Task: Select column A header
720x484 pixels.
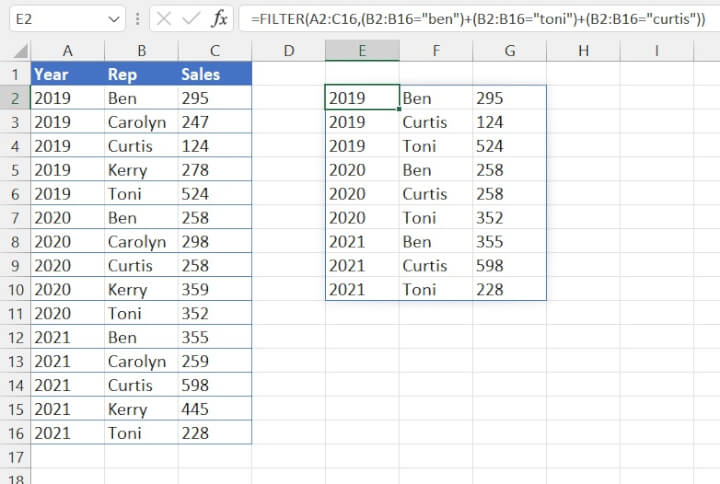Action: pos(67,51)
